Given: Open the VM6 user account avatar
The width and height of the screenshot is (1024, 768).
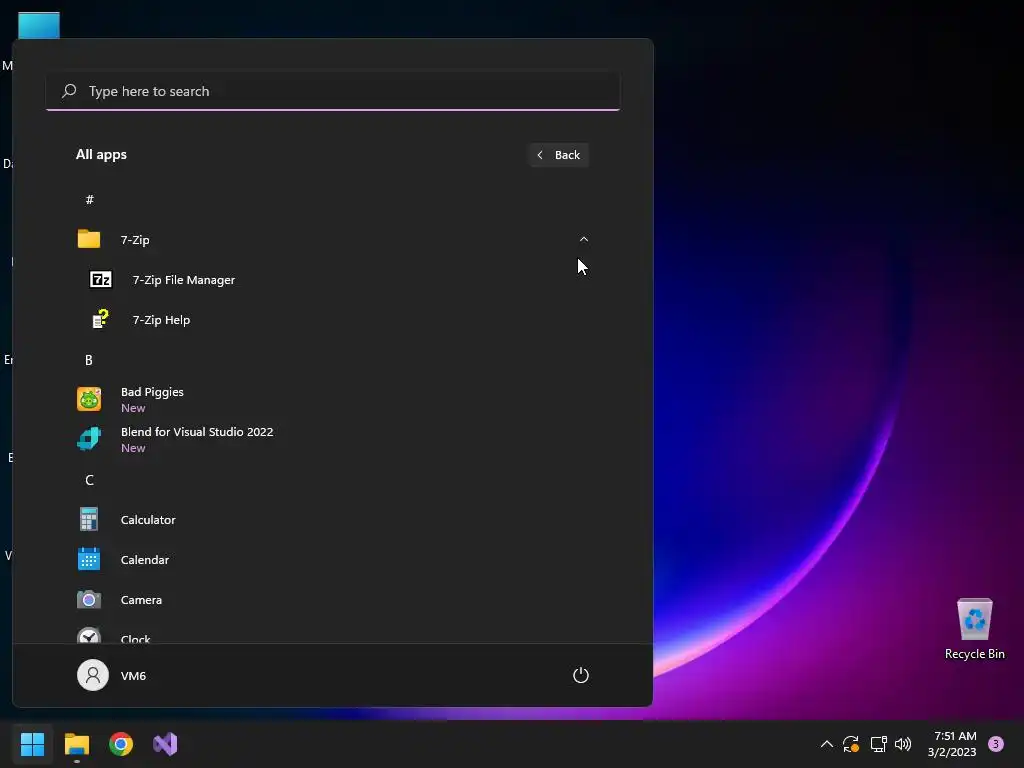Looking at the screenshot, I should coord(93,675).
